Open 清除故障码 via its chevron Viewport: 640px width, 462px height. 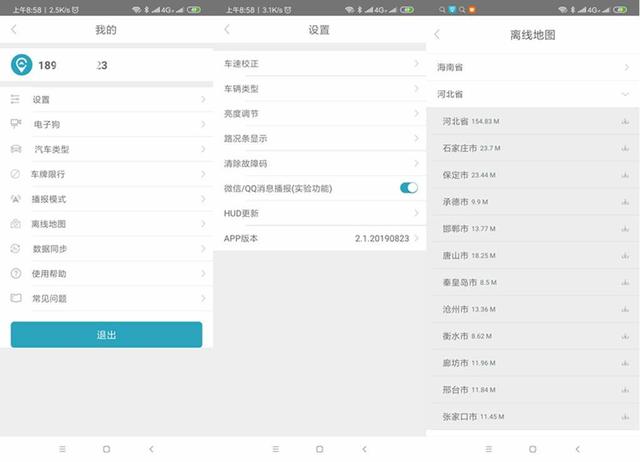click(416, 163)
